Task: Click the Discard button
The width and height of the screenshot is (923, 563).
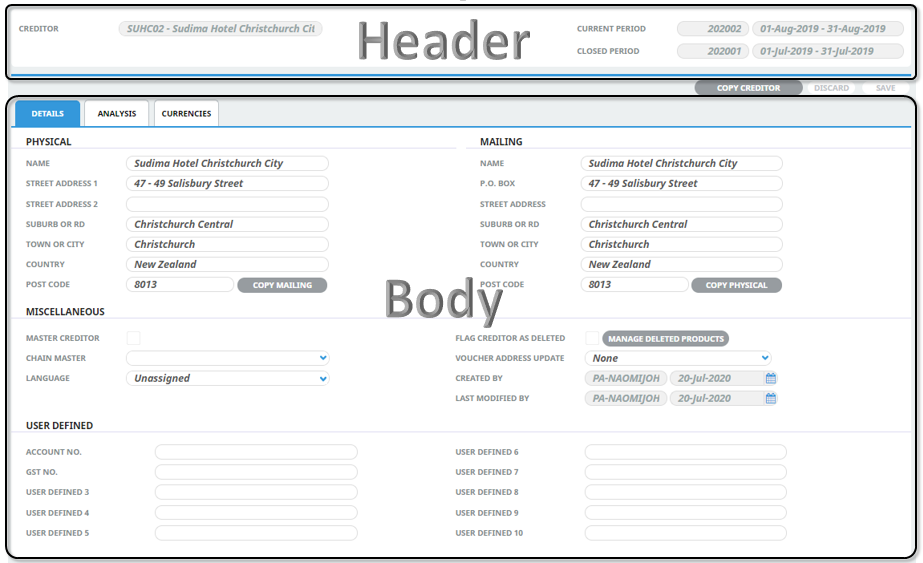Action: 831,88
